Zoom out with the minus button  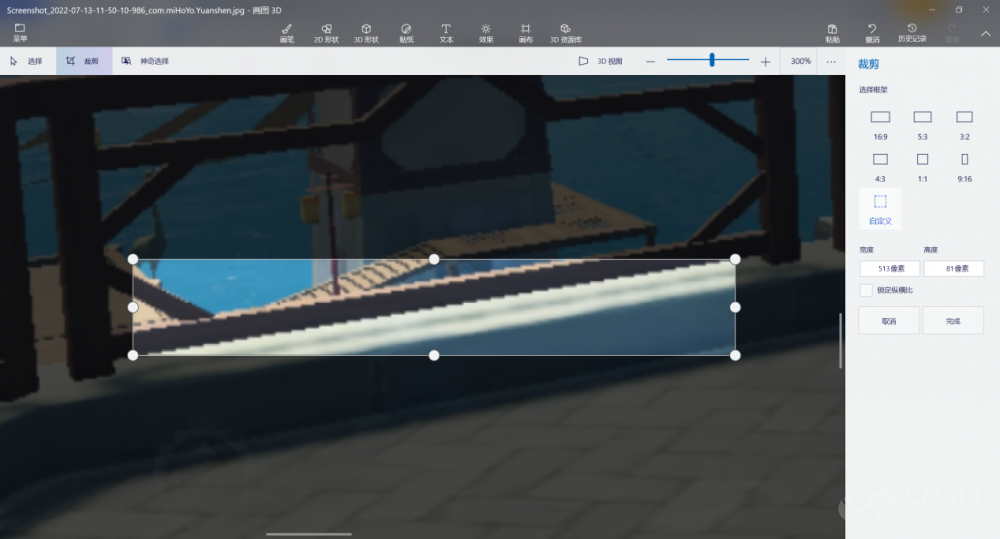pyautogui.click(x=650, y=61)
